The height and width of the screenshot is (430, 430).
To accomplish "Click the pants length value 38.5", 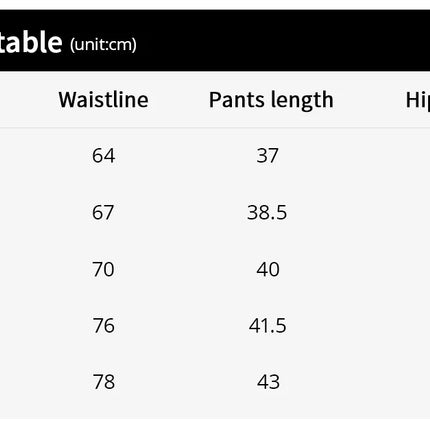I will coord(267,212).
